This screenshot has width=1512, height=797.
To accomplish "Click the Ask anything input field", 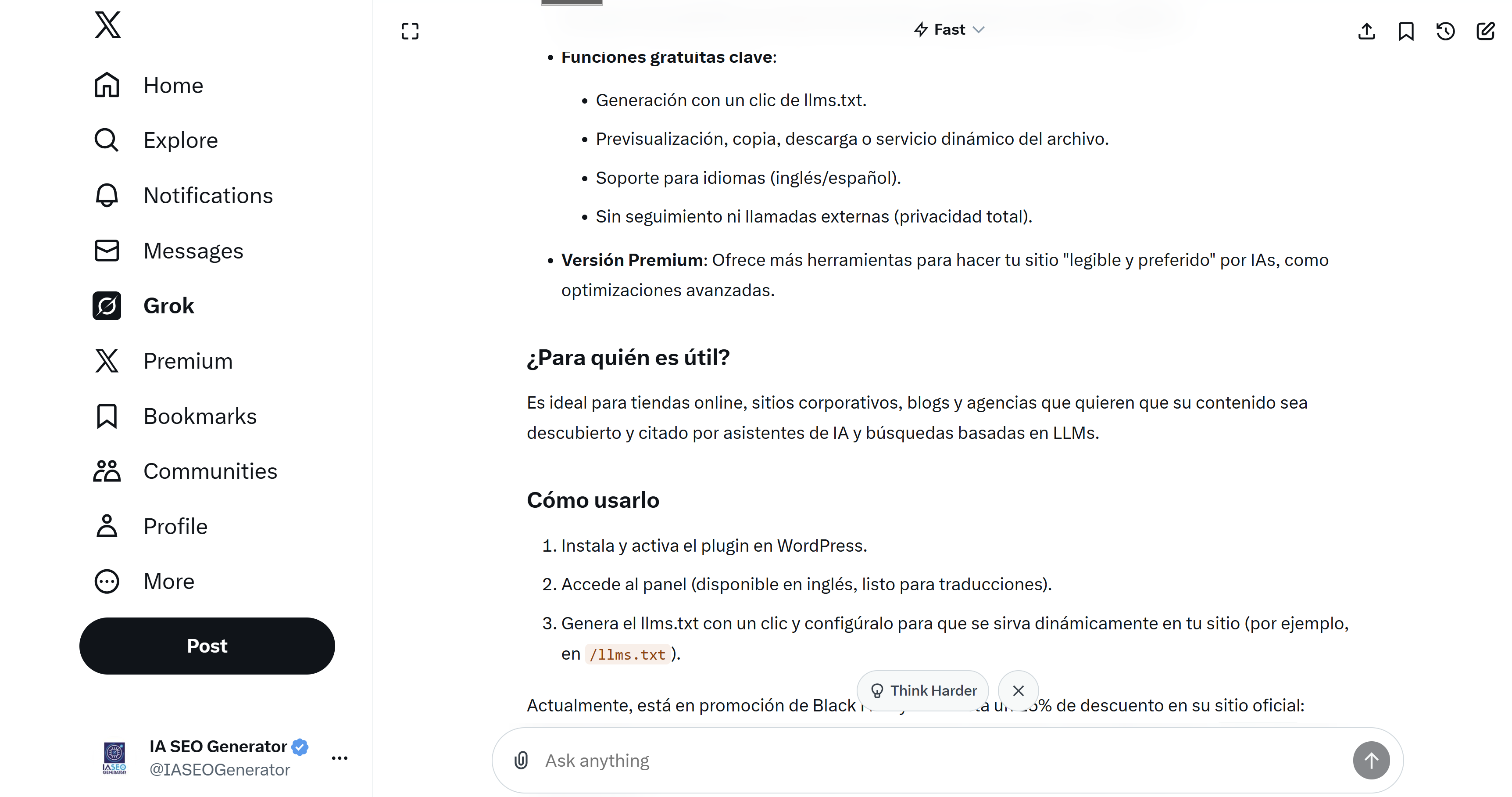I will click(822, 759).
